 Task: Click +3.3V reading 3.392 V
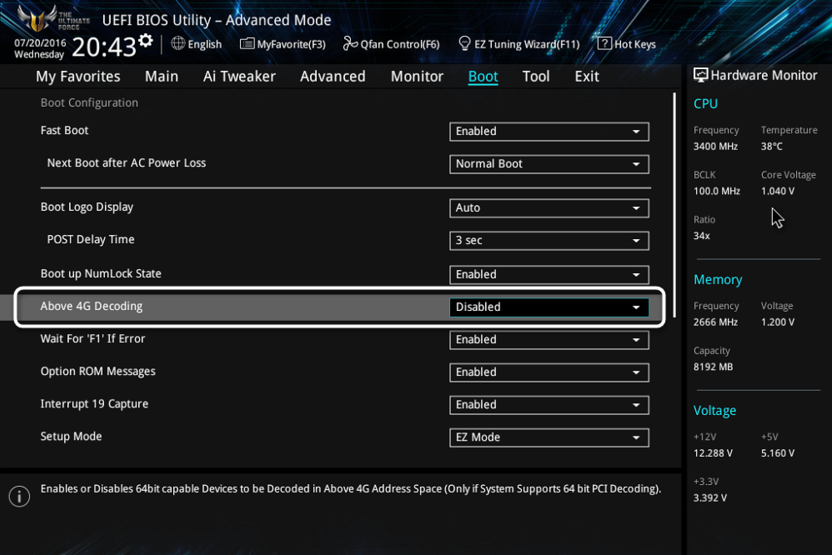pyautogui.click(x=710, y=498)
